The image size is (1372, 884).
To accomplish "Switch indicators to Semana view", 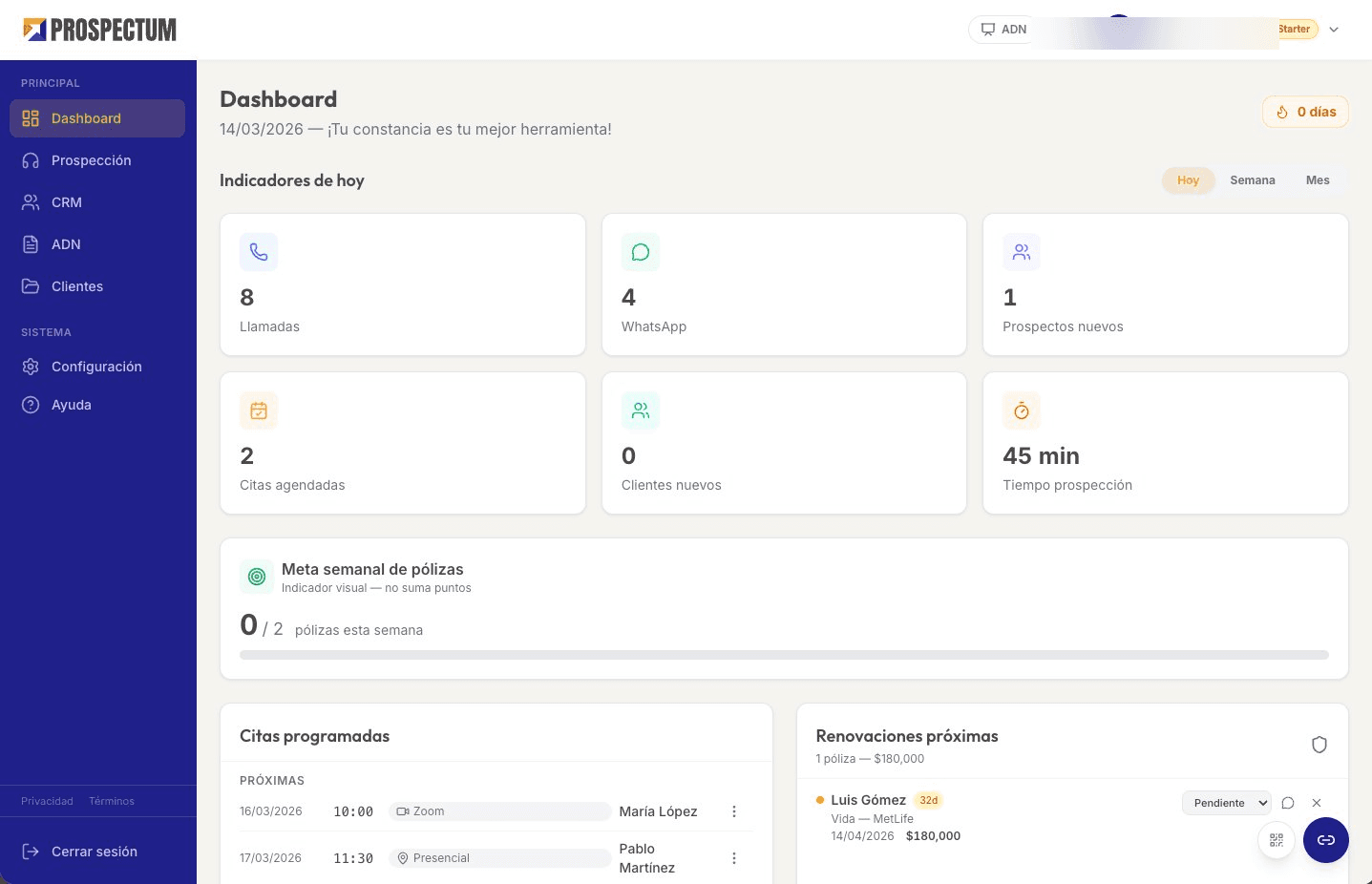I will click(1252, 179).
